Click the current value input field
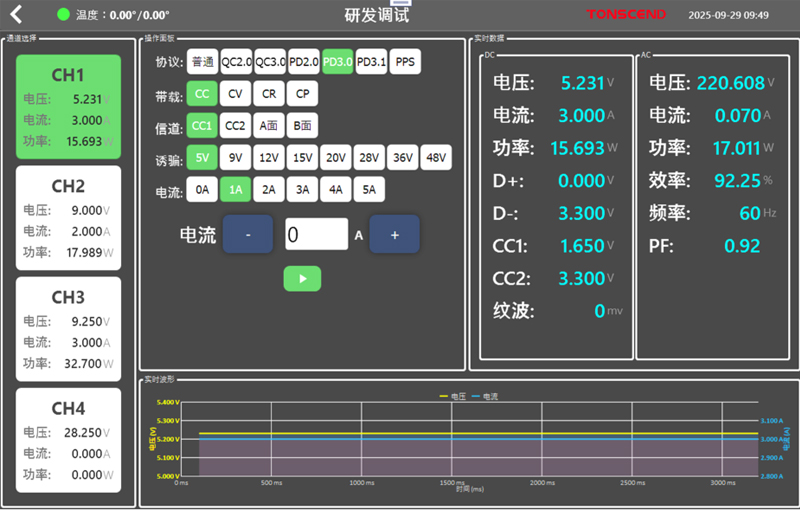Viewport: 800px width, 510px height. 316,235
